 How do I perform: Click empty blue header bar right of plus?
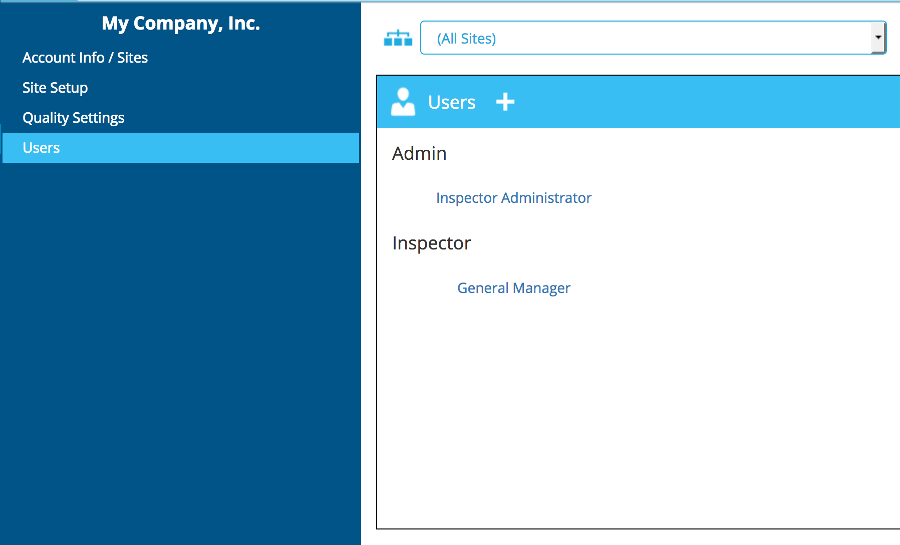pyautogui.click(x=700, y=102)
